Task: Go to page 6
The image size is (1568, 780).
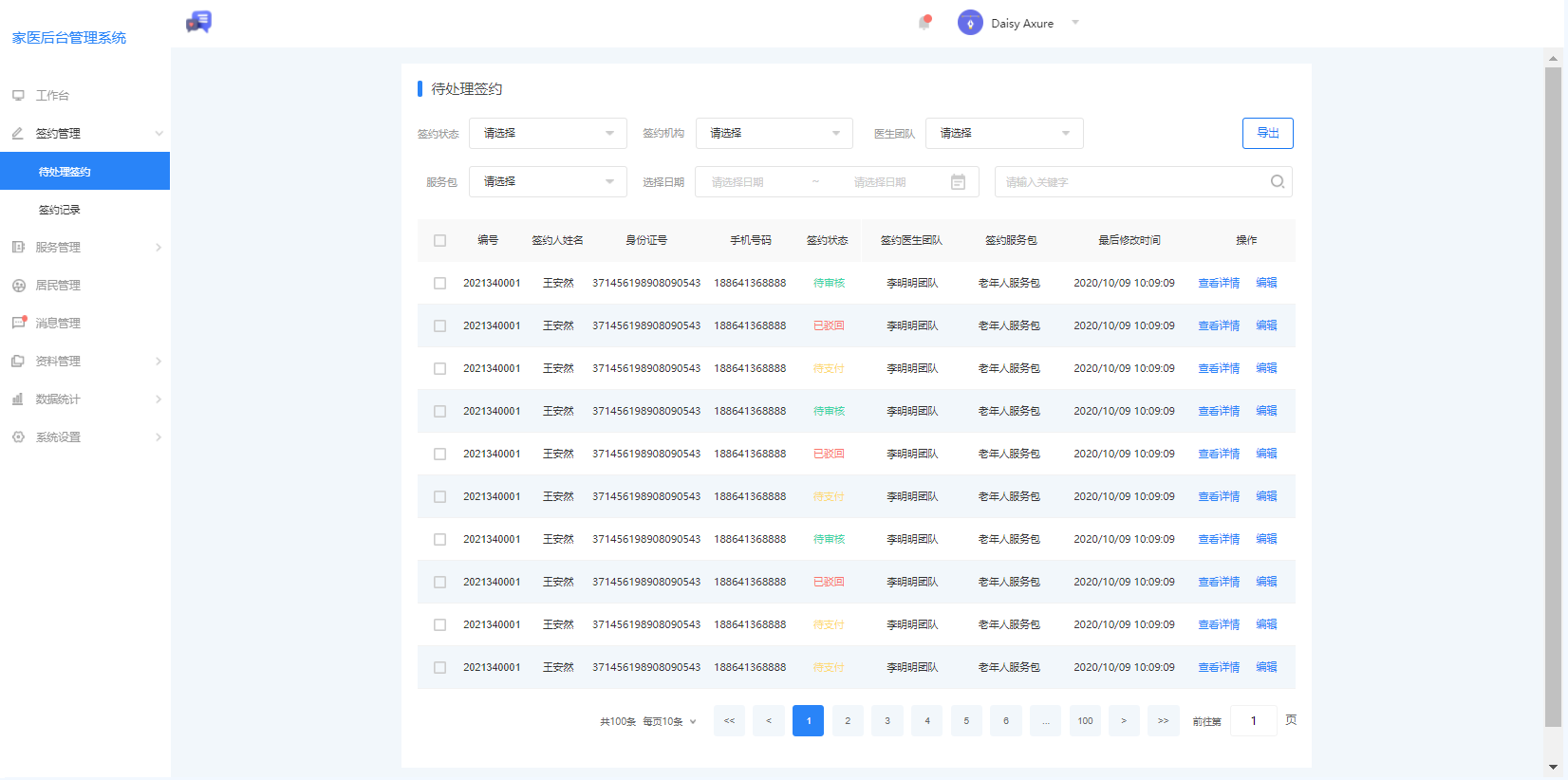Action: point(1006,720)
